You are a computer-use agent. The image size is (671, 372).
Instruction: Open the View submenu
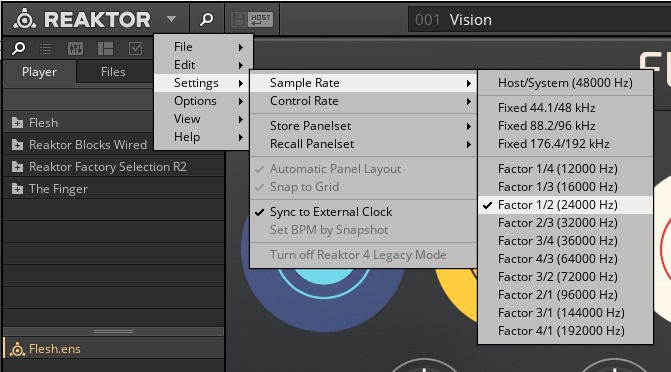(x=203, y=119)
